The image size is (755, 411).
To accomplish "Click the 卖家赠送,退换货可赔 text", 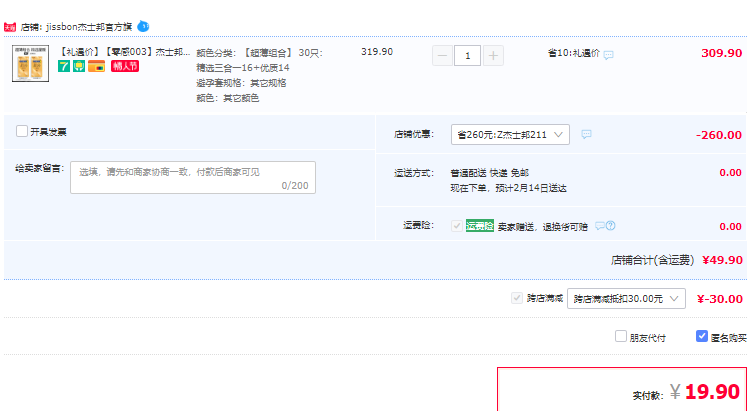I will coord(543,227).
